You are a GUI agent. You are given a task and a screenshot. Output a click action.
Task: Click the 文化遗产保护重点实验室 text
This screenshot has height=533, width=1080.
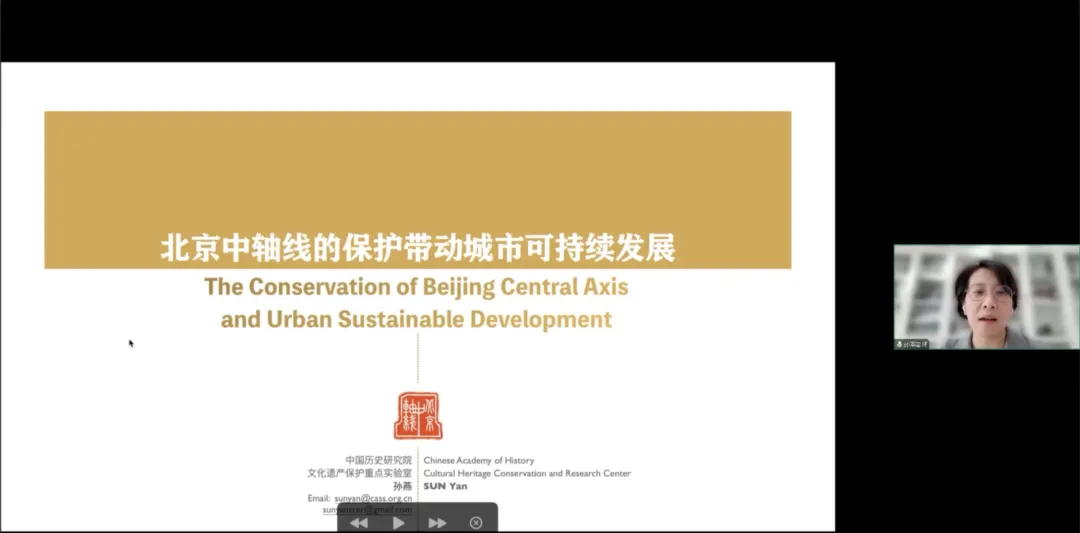(x=360, y=473)
